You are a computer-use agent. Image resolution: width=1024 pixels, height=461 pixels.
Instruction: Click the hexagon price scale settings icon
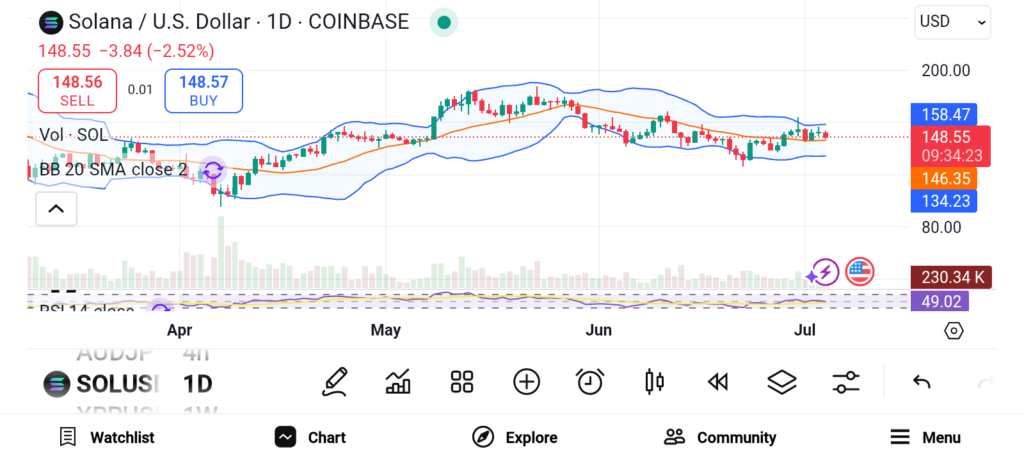[x=953, y=330]
